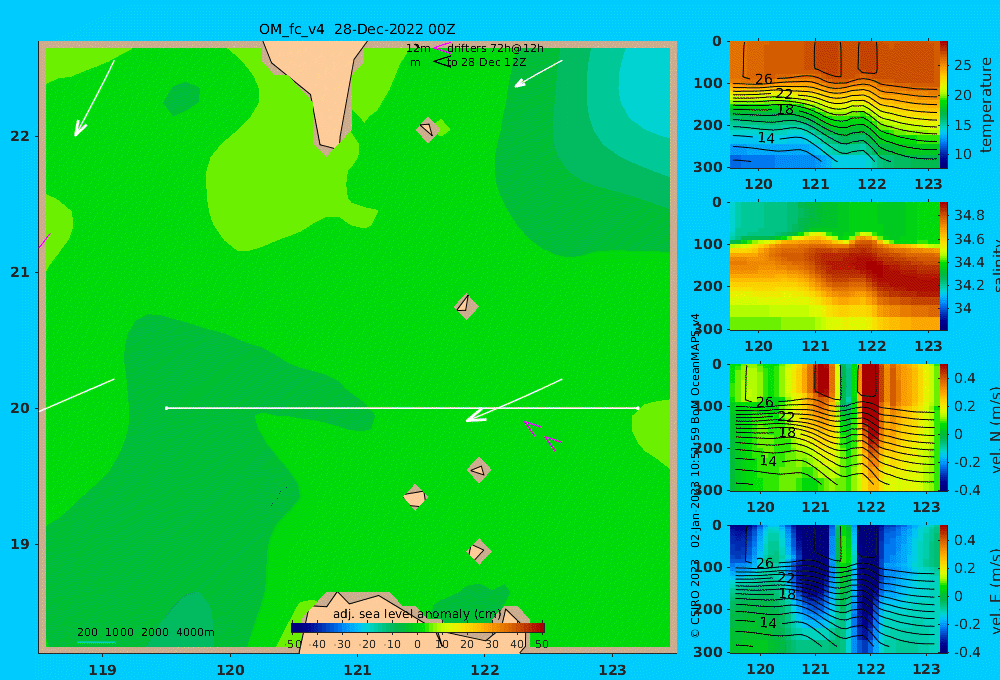The width and height of the screenshot is (1000, 680).
Task: Click the 'to 28 Dec 12Z' legend text
Action: [487, 62]
